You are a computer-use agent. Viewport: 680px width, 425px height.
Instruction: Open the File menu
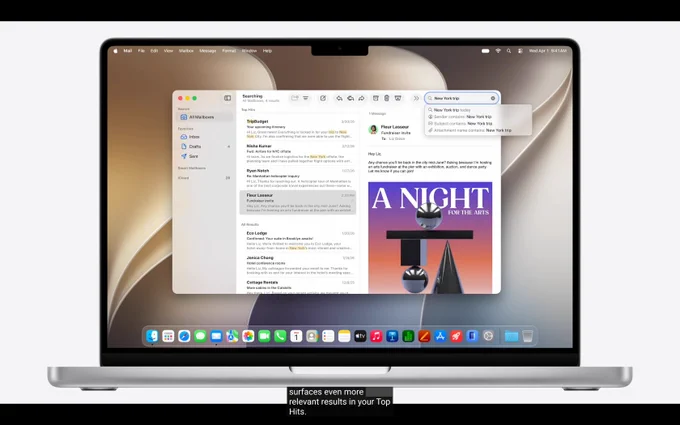141,51
